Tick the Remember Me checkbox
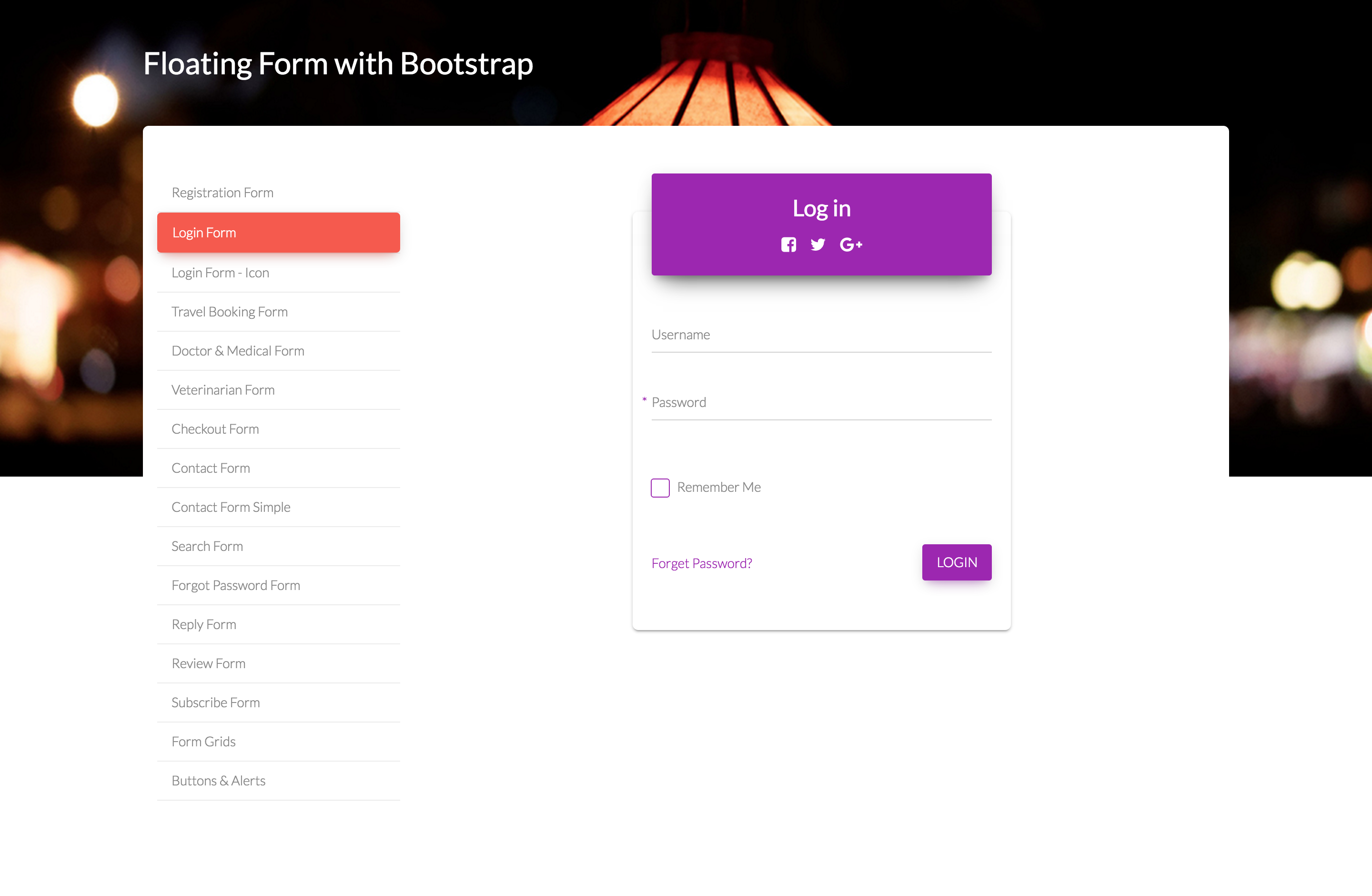Screen dimensions: 1372x896 (x=660, y=488)
